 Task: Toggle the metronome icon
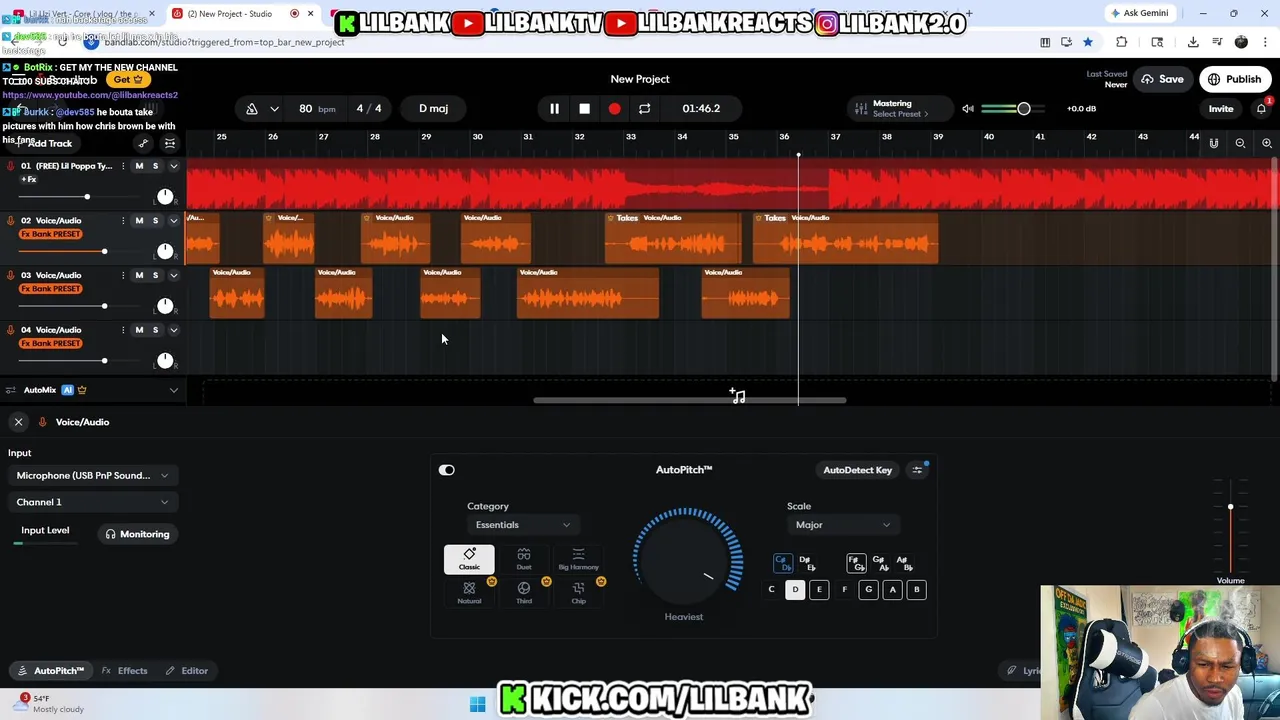(252, 108)
